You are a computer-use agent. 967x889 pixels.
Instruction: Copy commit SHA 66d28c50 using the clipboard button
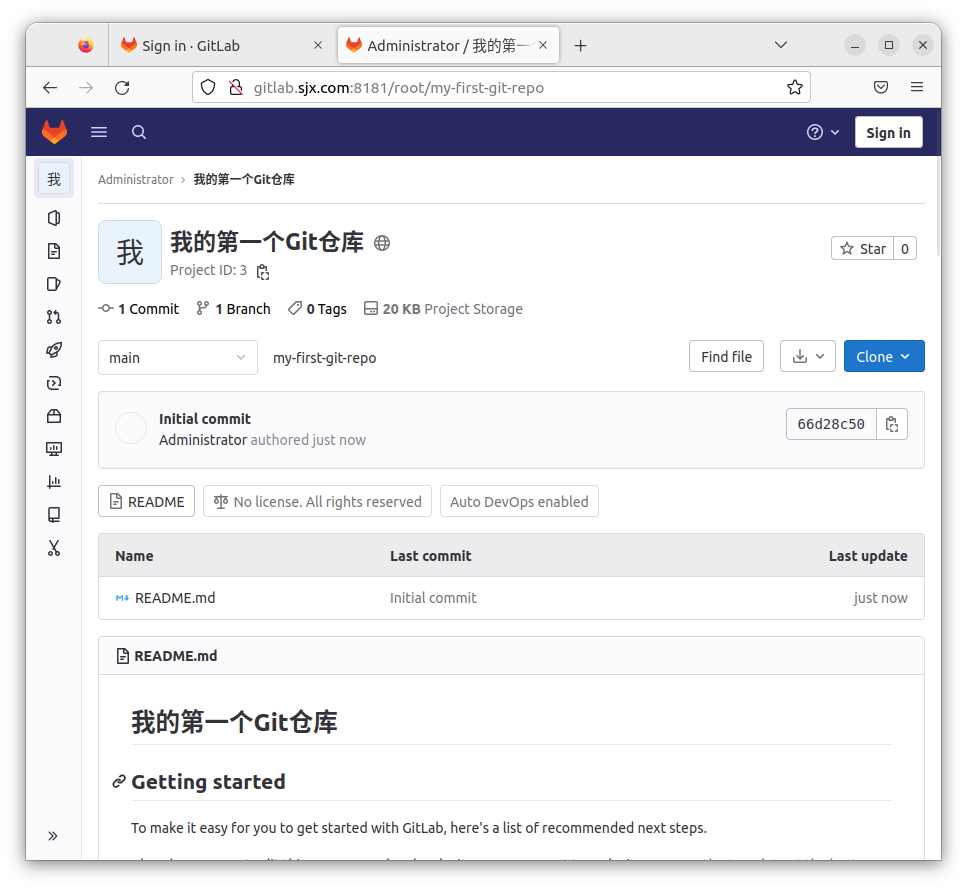click(892, 424)
